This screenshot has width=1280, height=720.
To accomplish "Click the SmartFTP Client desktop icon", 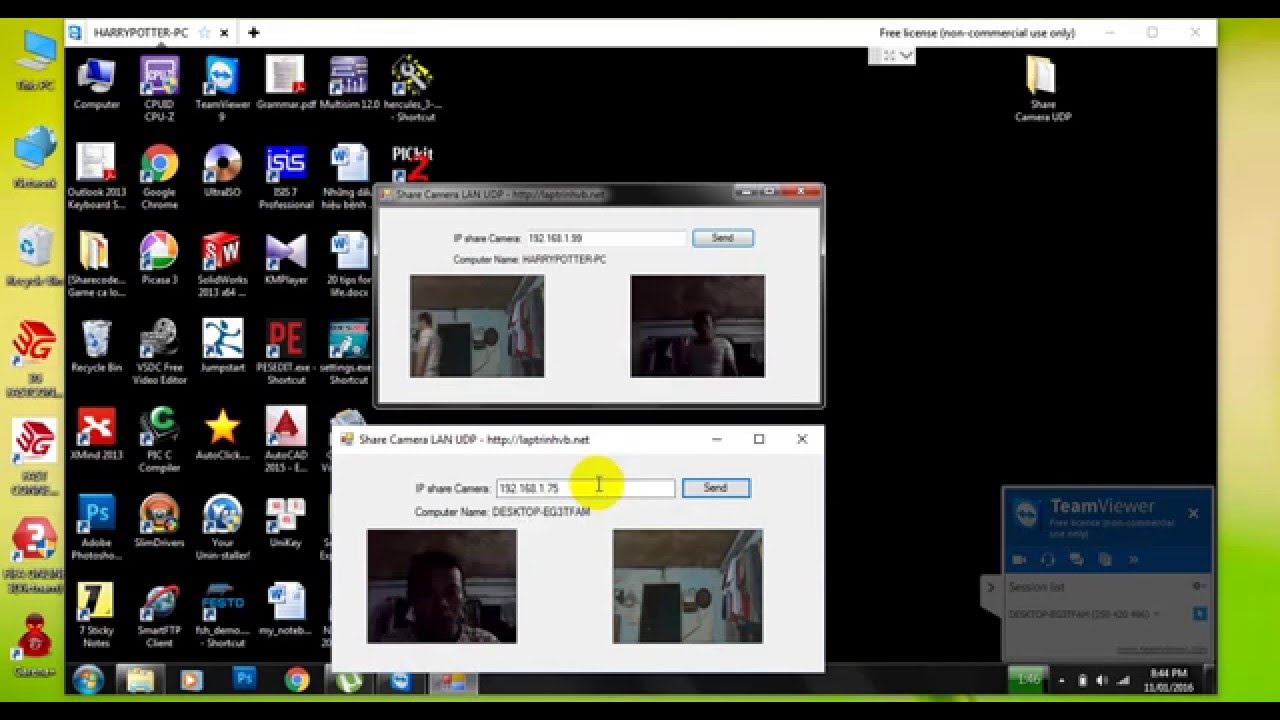I will pos(159,615).
